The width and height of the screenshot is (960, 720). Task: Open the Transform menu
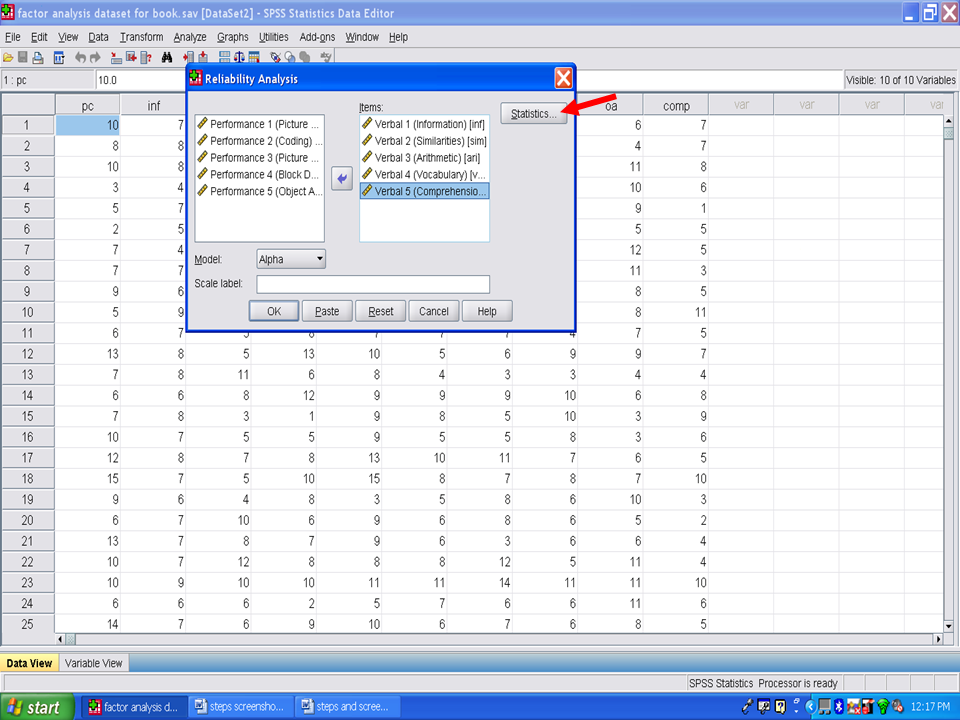[141, 37]
